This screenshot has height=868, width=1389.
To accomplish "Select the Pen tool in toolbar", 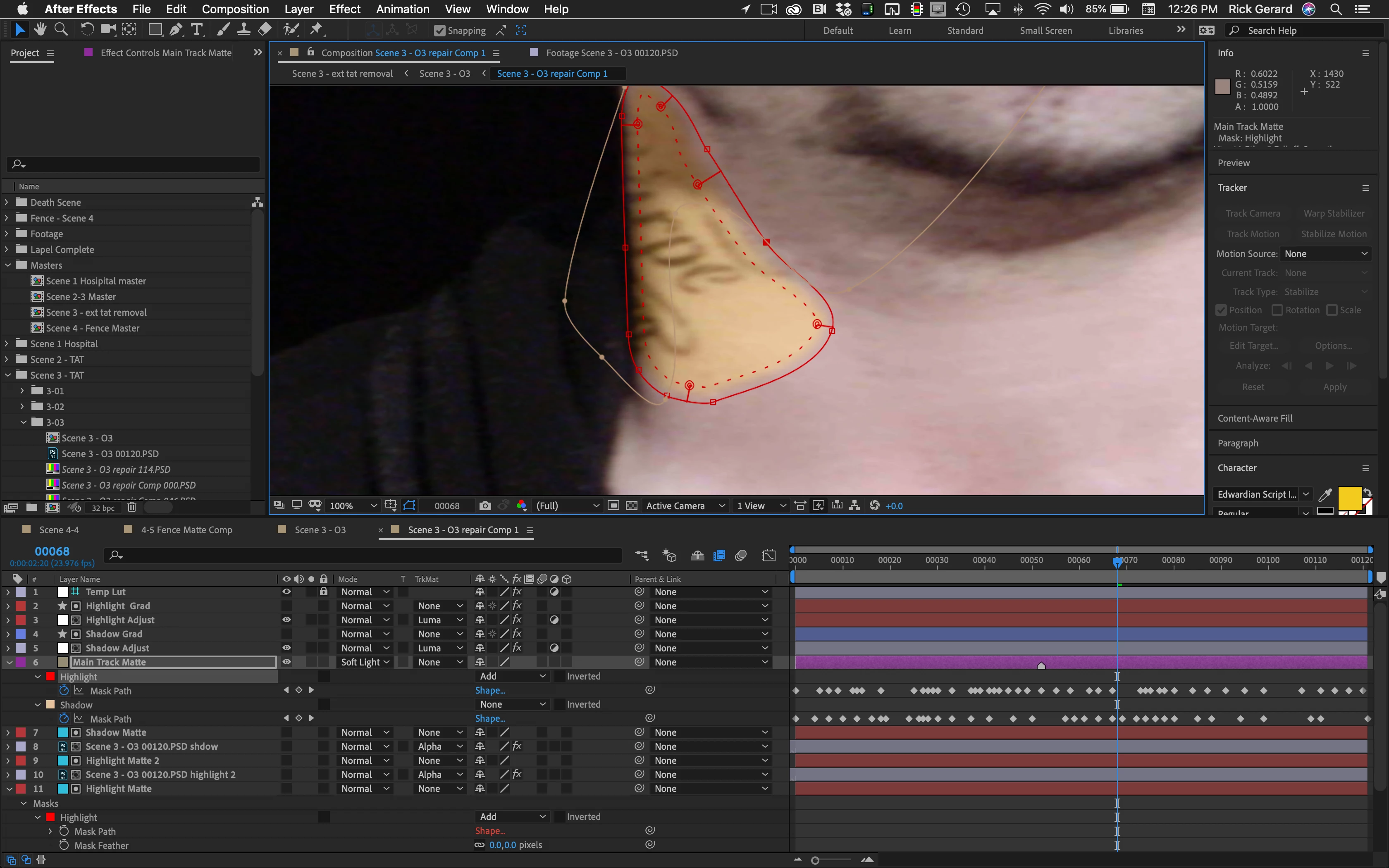I will 176,30.
